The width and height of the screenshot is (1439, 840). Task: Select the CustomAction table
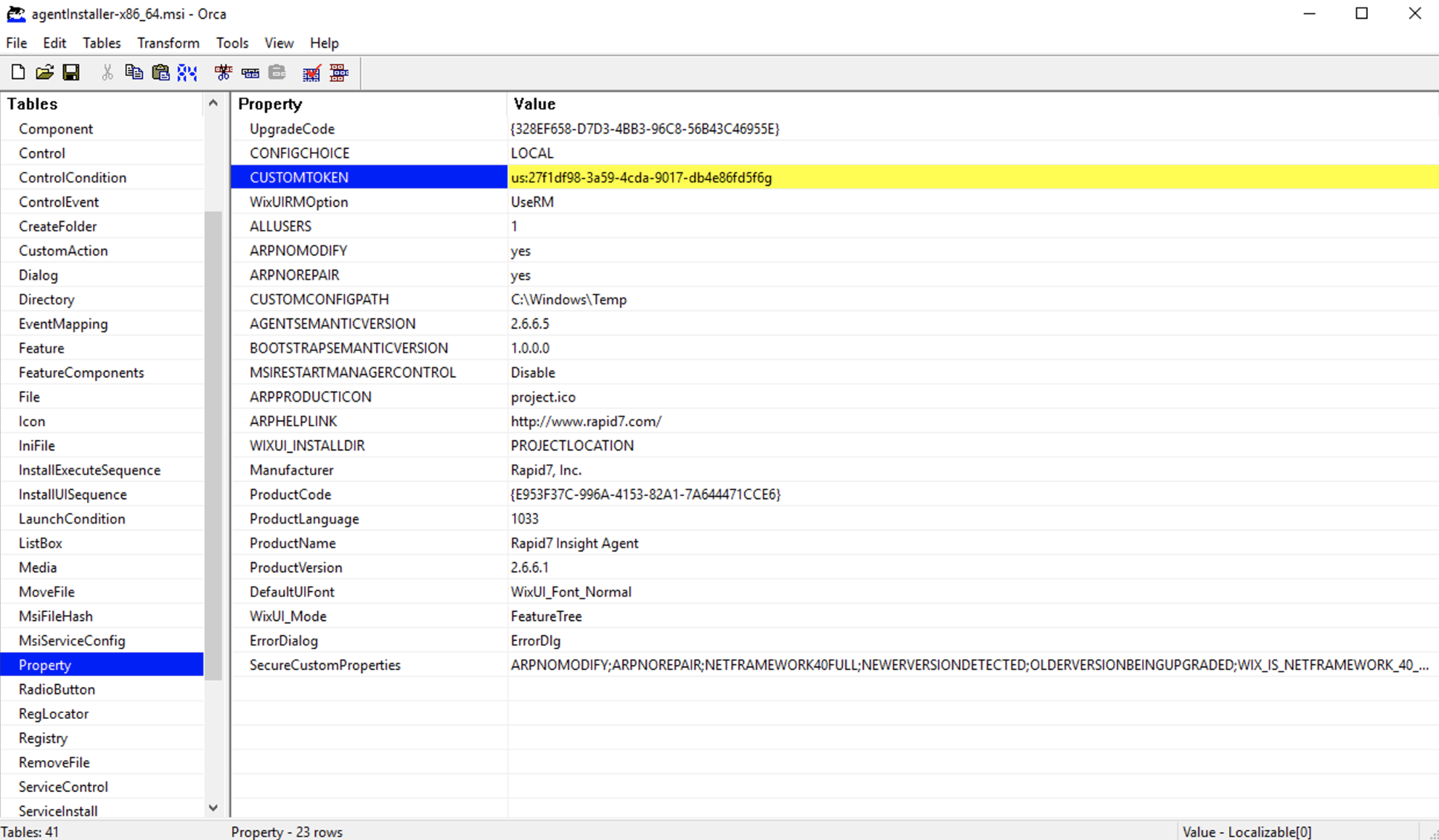63,250
